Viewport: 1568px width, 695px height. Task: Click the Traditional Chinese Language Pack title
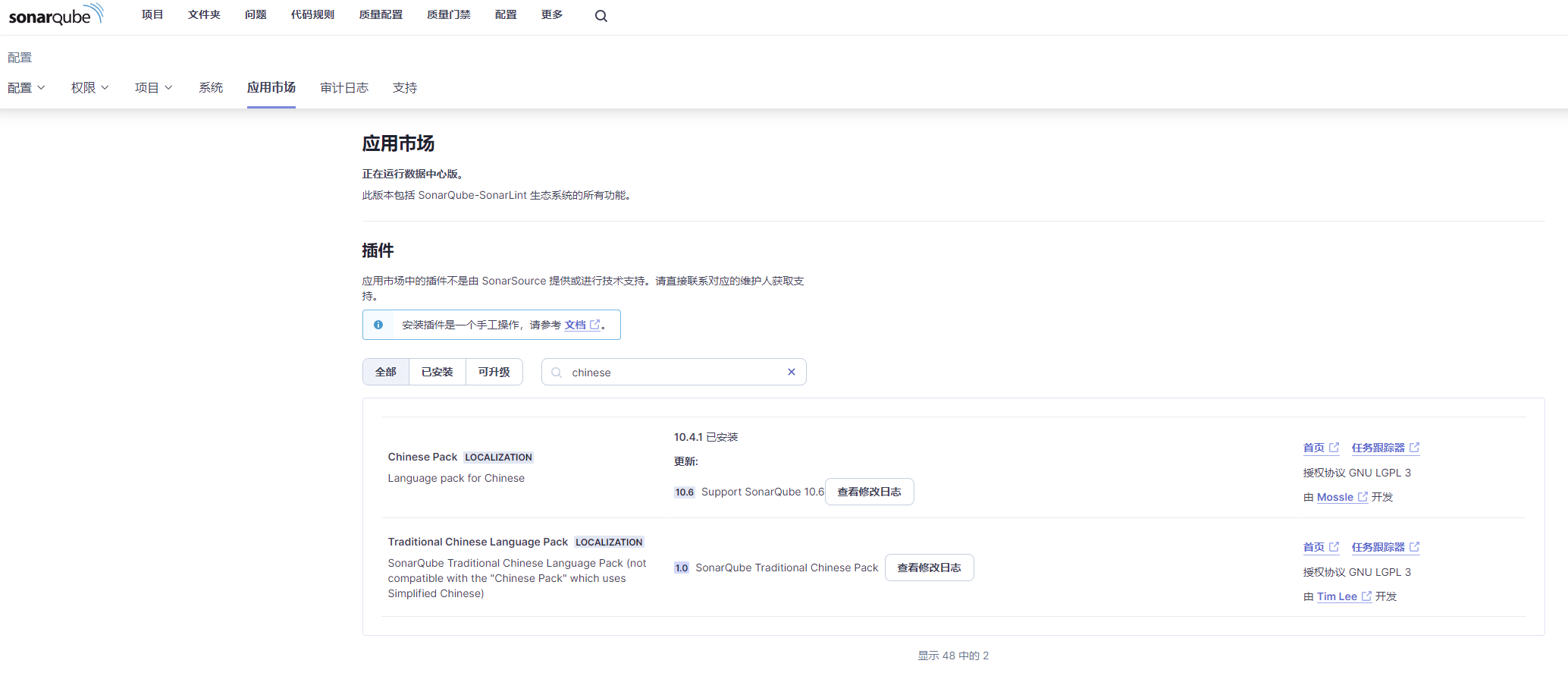click(478, 542)
